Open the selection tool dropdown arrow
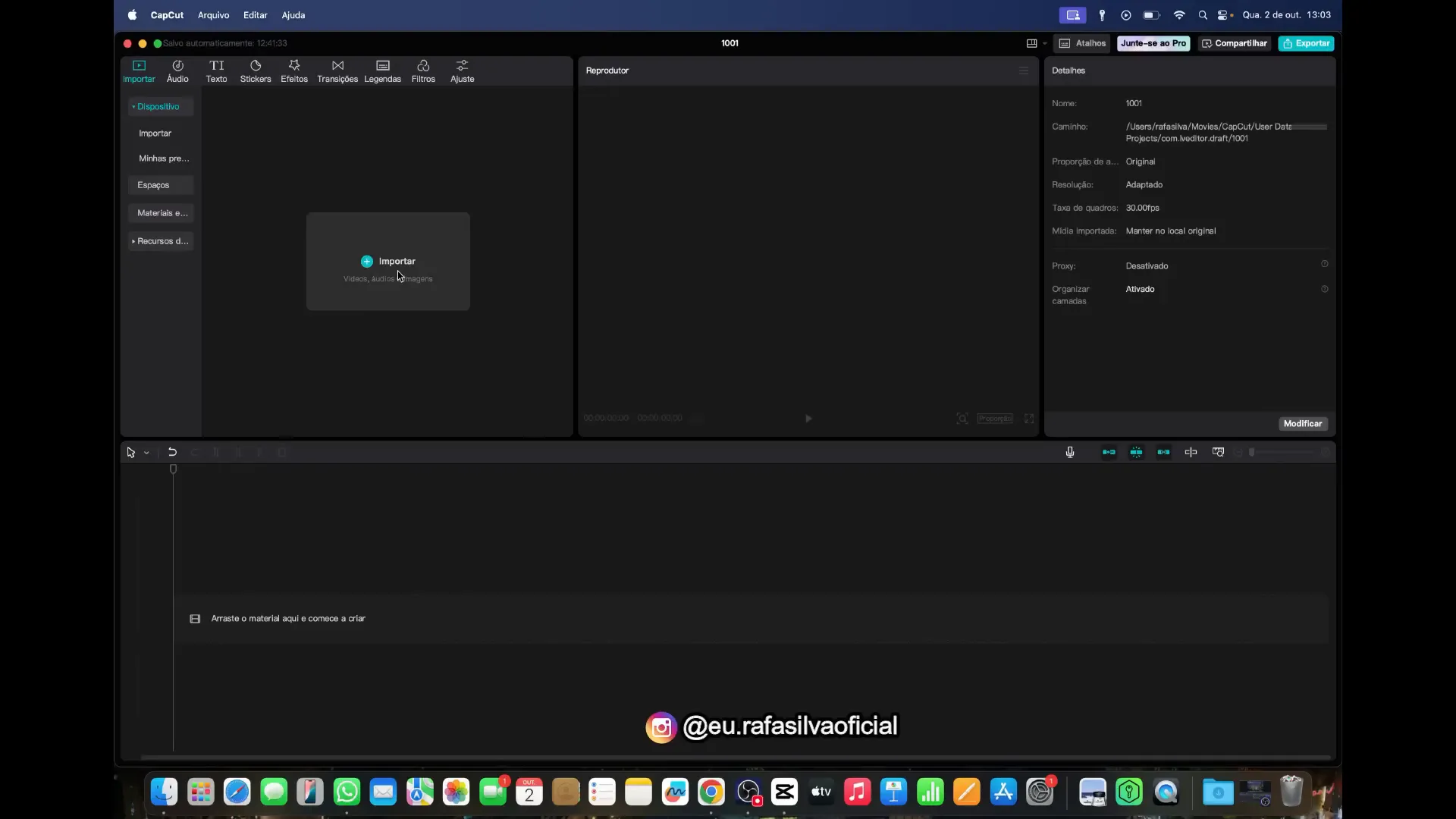The height and width of the screenshot is (819, 1456). click(x=146, y=453)
